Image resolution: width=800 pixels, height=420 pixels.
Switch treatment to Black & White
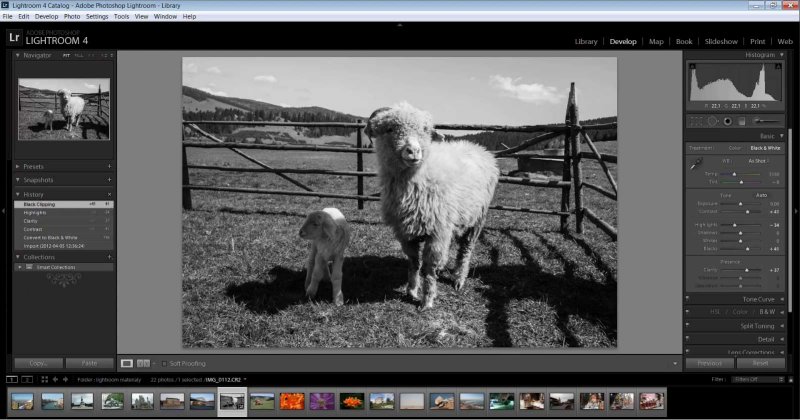point(766,148)
